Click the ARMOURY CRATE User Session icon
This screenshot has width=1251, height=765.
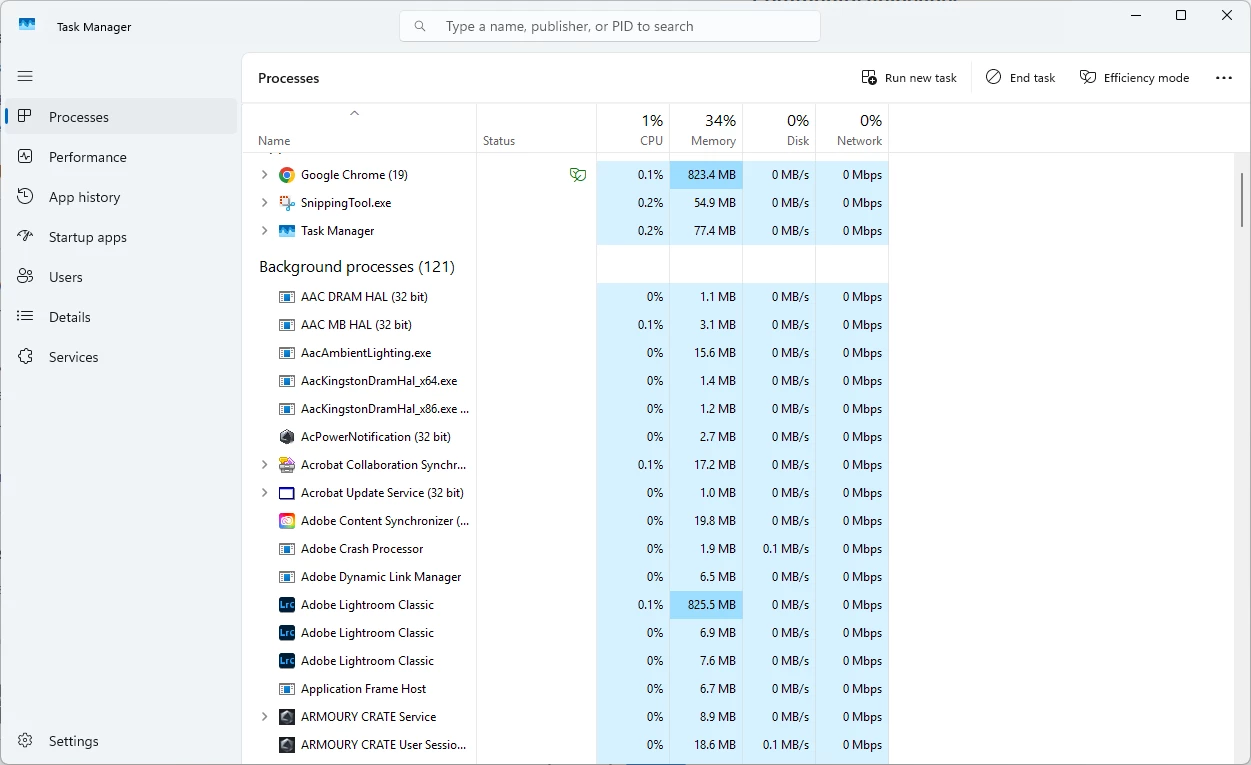click(287, 745)
